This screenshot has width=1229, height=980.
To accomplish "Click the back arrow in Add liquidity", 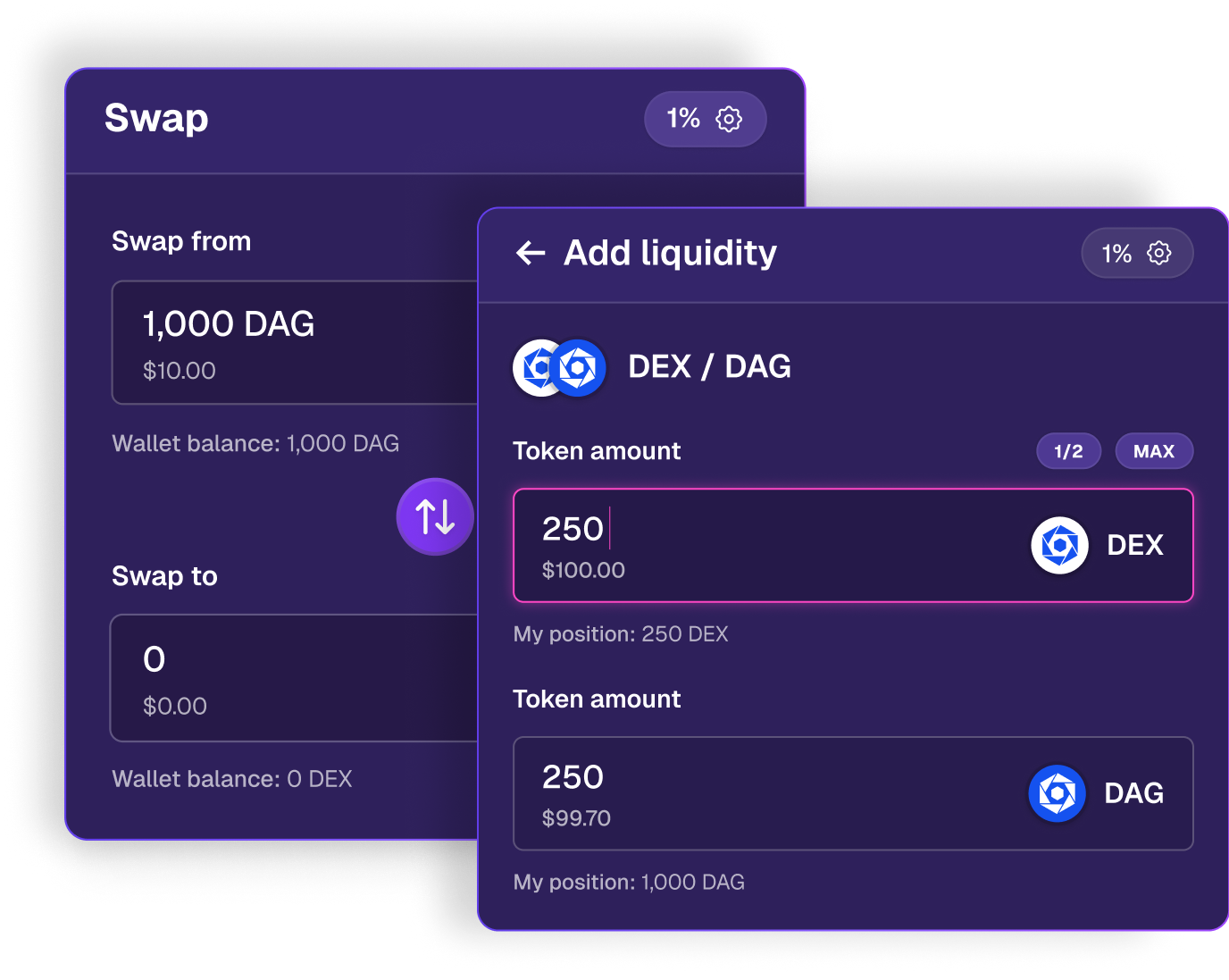I will pos(531,254).
